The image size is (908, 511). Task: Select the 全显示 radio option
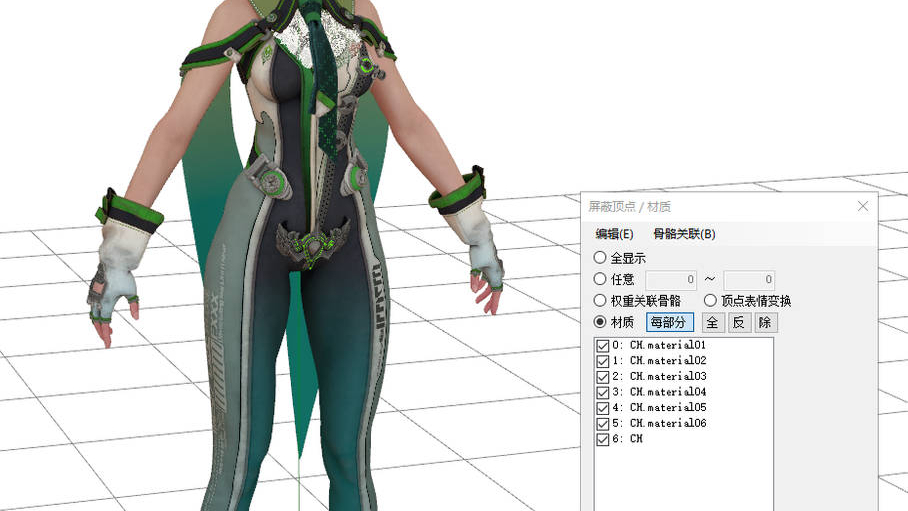[601, 258]
